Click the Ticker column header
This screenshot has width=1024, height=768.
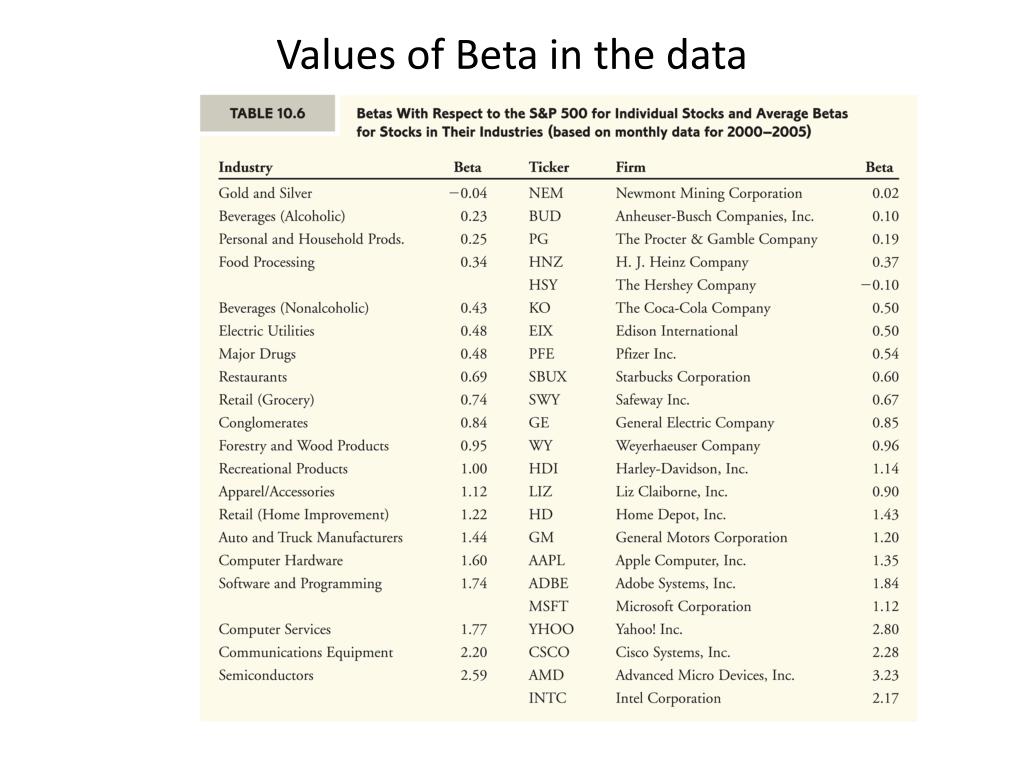click(x=549, y=167)
